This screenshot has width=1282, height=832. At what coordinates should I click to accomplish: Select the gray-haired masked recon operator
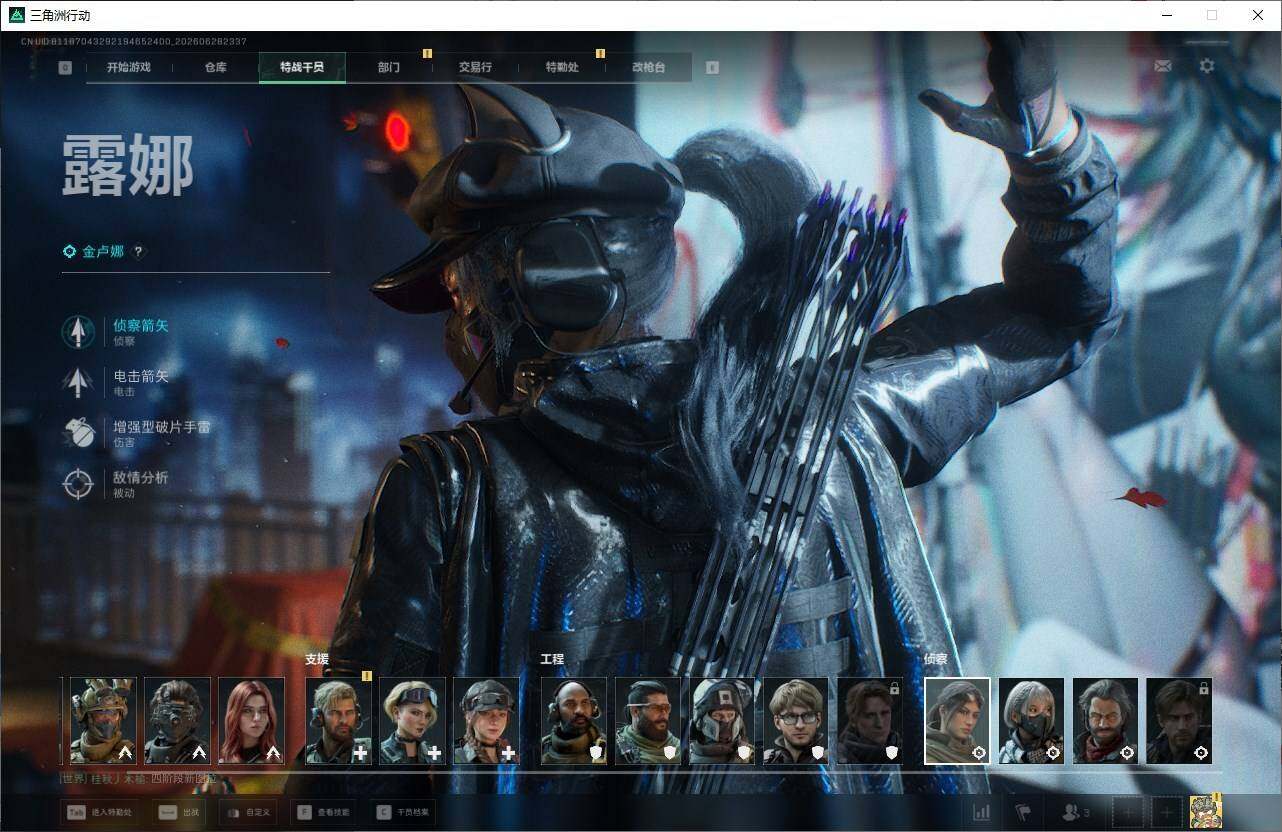click(1031, 721)
